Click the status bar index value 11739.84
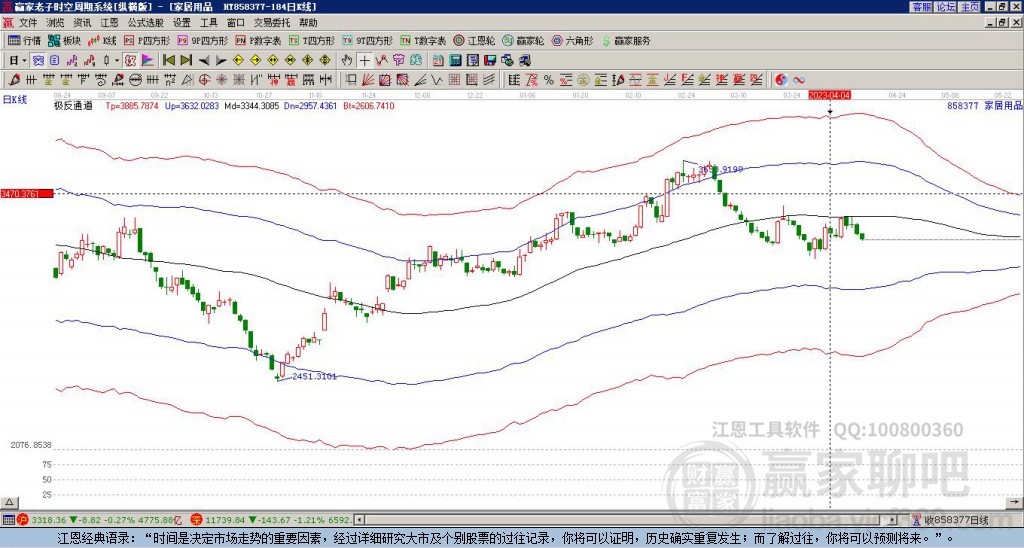 pos(225,520)
